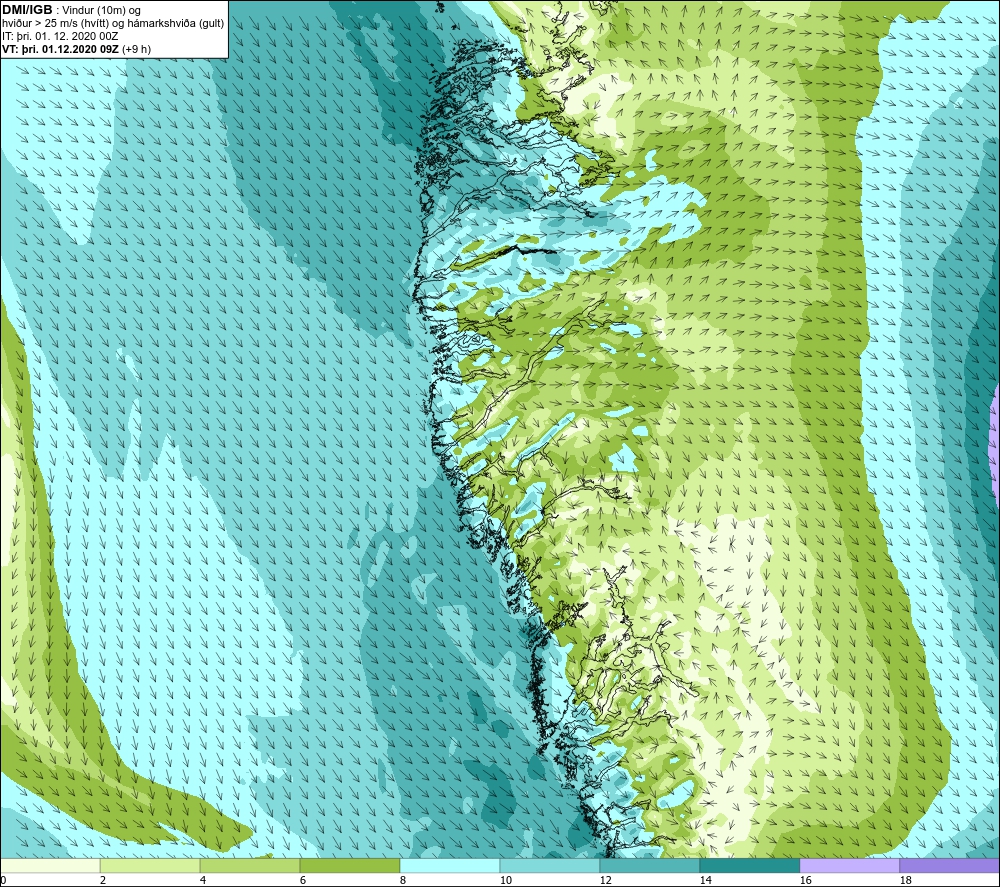
Task: Click the legend label '2'
Action: tap(103, 880)
